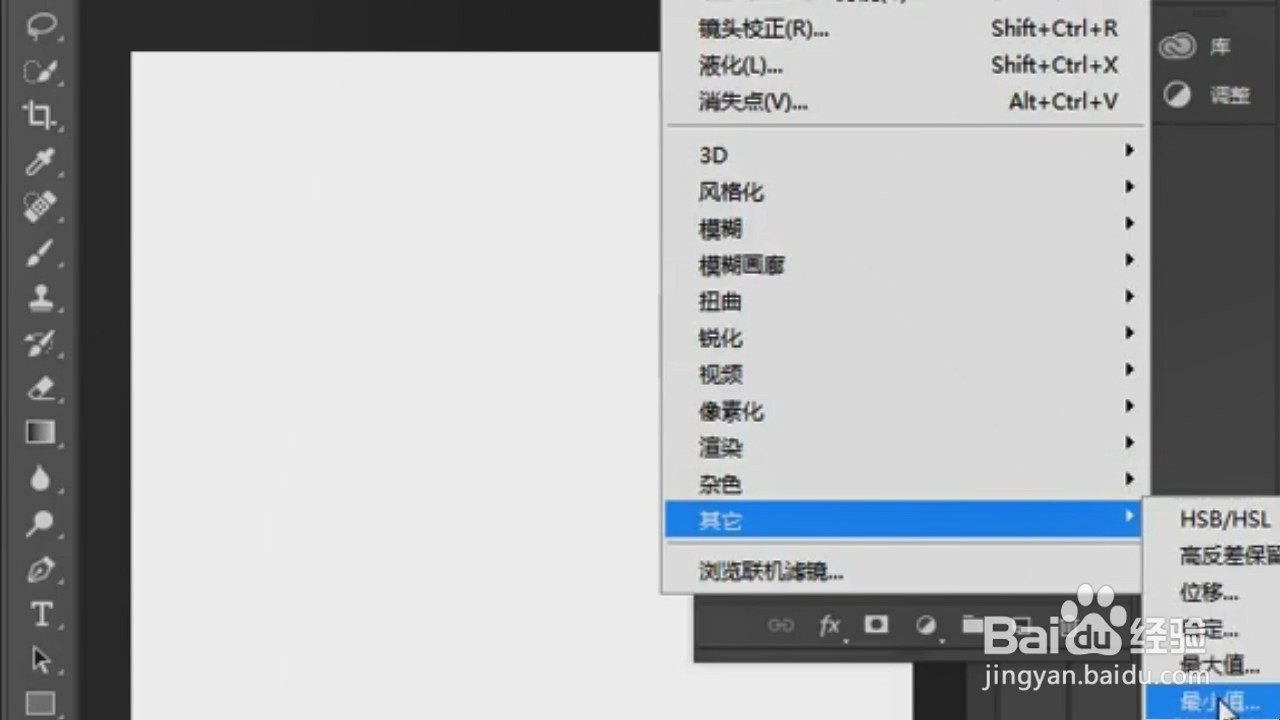Select the Eyedropper tool
Screen dimensions: 1280x720
pyautogui.click(x=40, y=162)
